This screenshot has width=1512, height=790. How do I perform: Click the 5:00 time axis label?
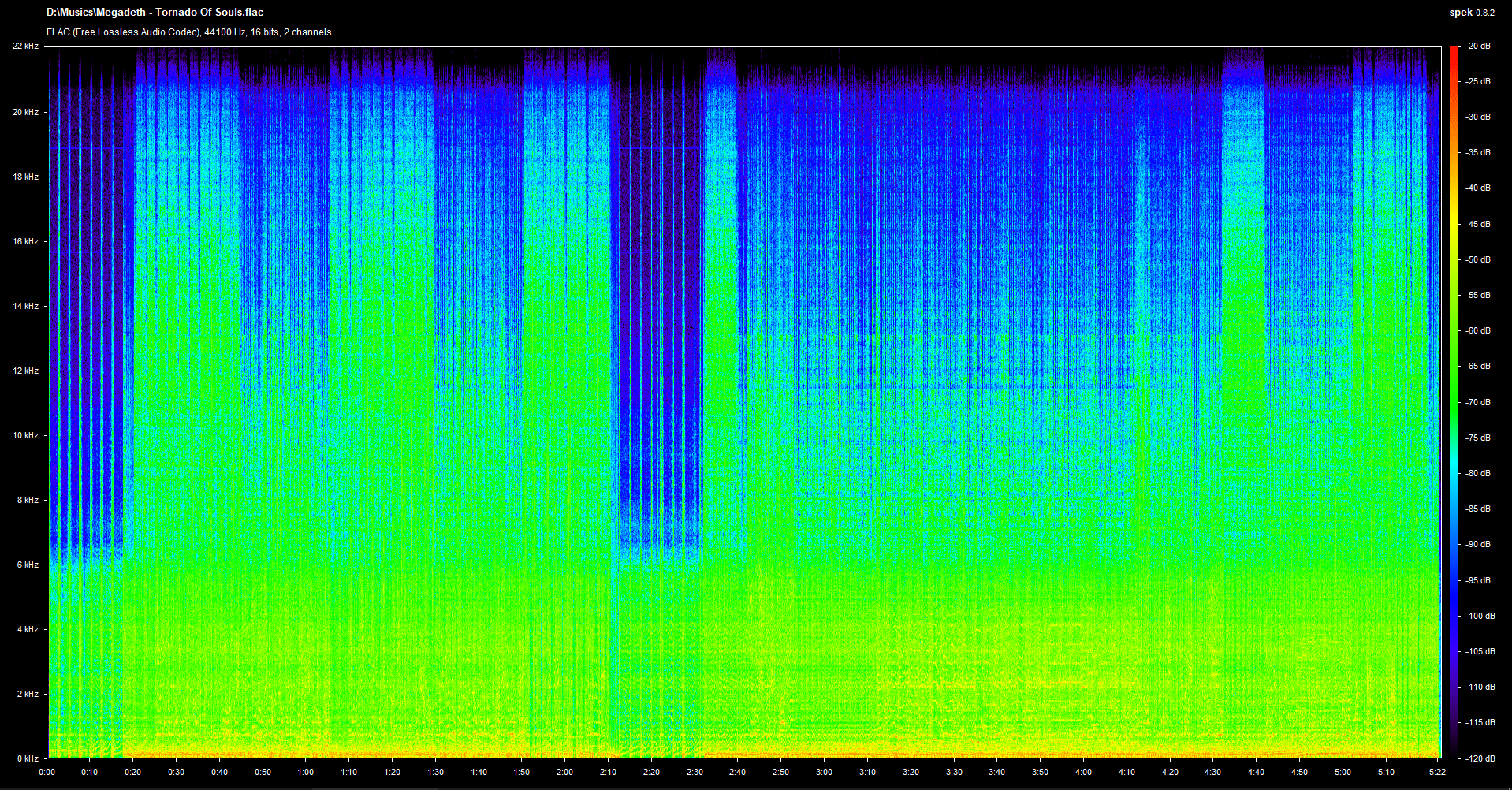pos(1343,773)
